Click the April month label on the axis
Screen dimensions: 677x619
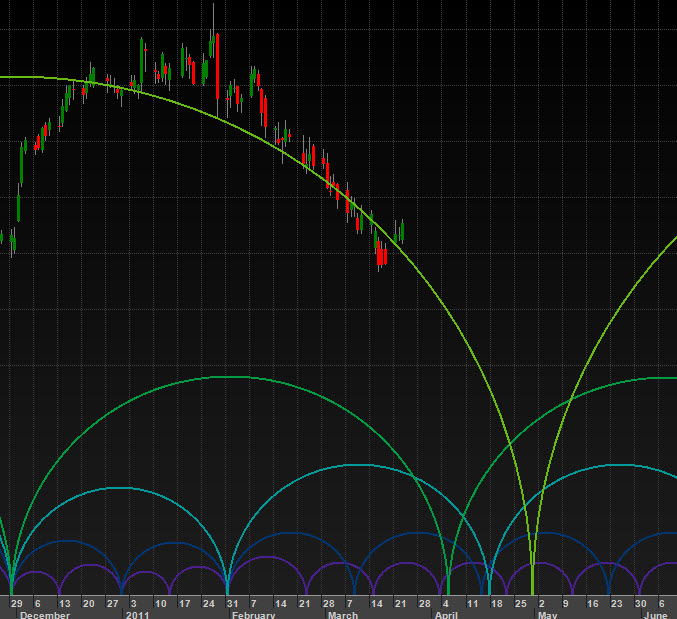coord(446,615)
